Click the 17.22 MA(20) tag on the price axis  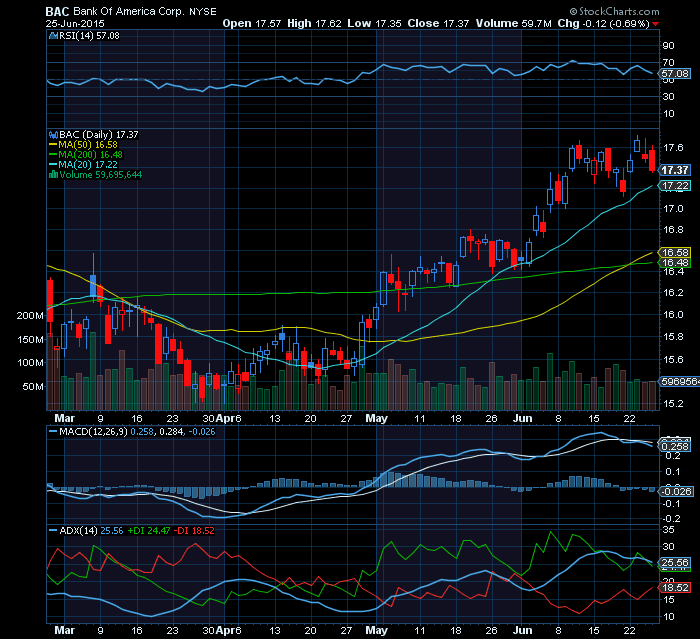coord(675,186)
